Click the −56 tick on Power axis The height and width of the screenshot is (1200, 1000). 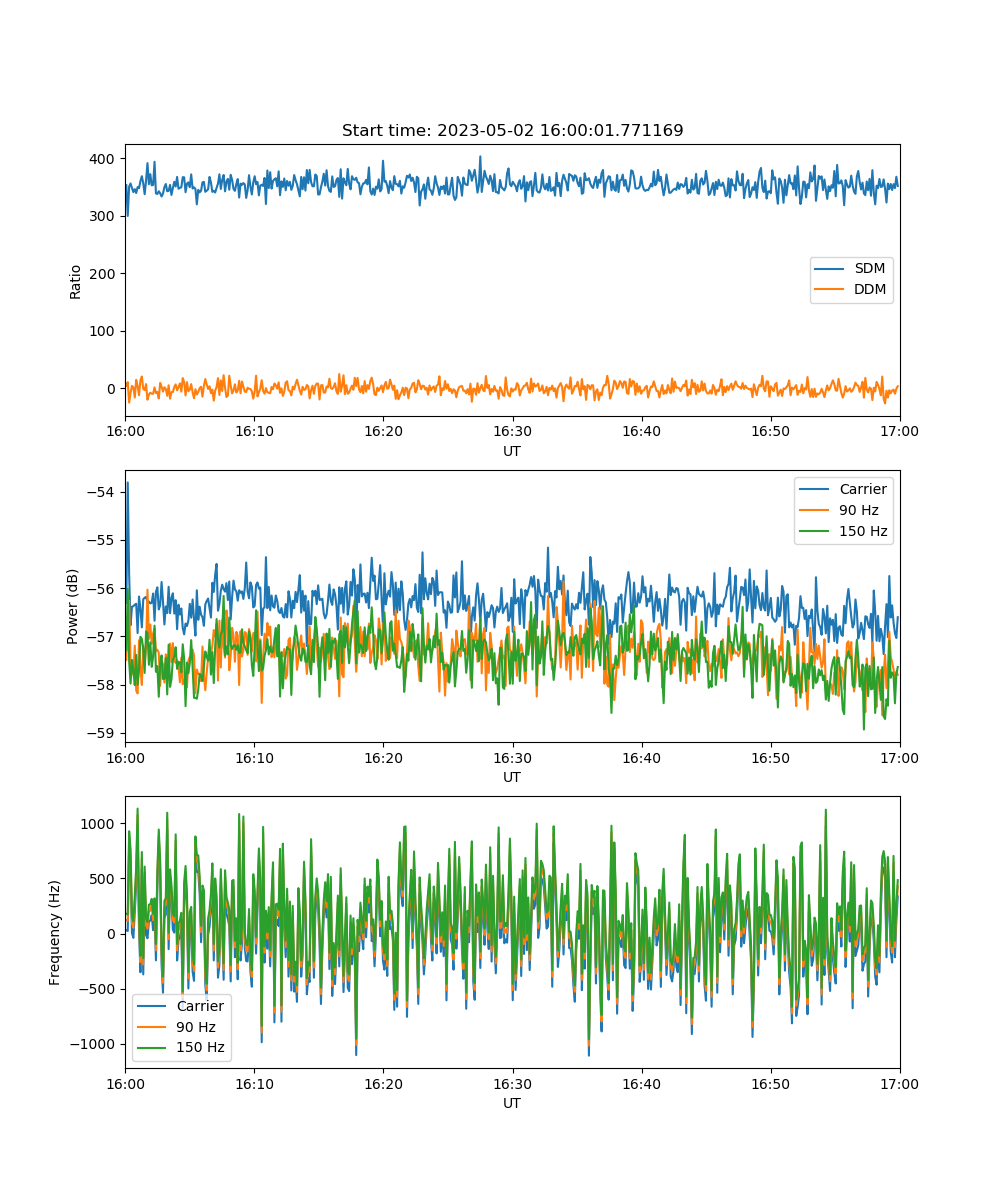102,588
